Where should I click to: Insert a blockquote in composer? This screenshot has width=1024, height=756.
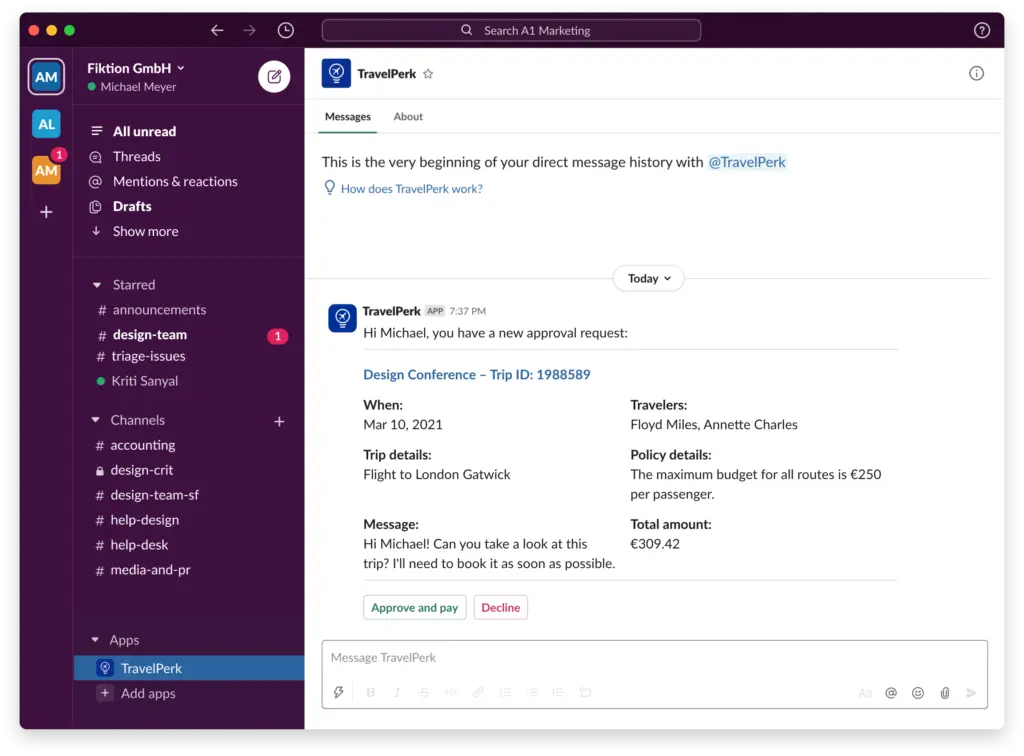pyautogui.click(x=558, y=693)
